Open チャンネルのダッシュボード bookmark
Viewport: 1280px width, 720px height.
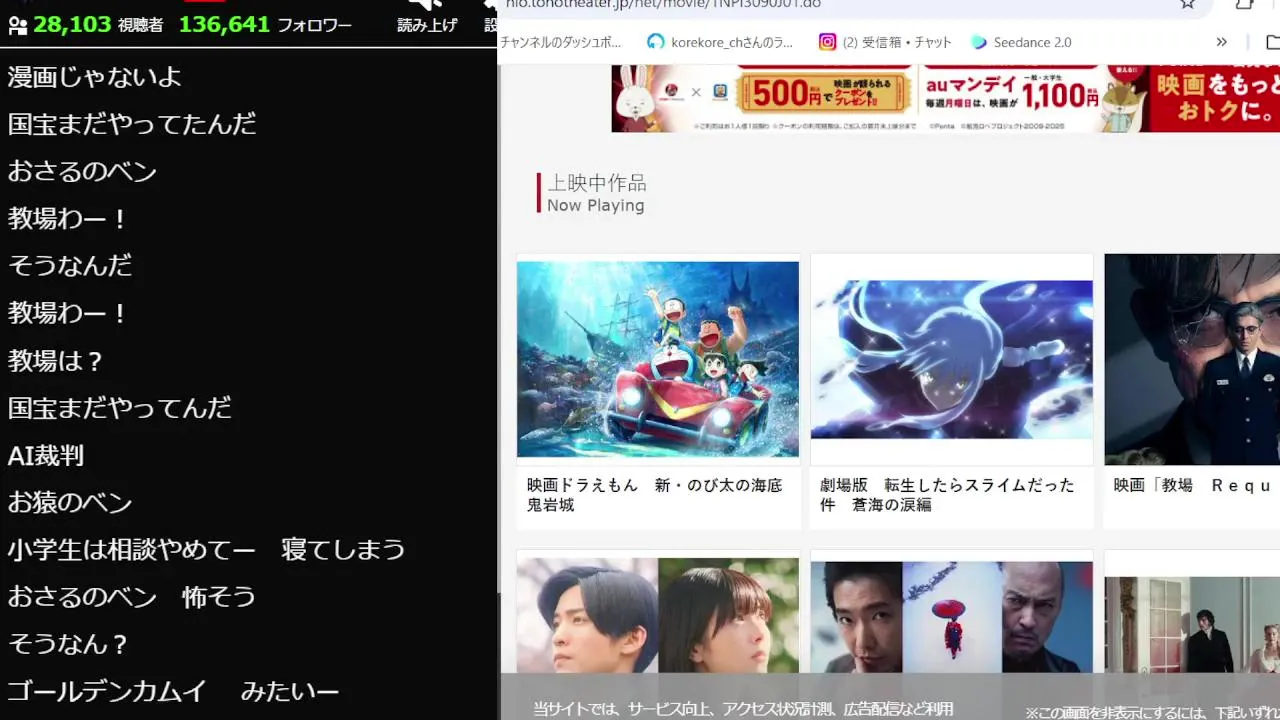pos(560,42)
